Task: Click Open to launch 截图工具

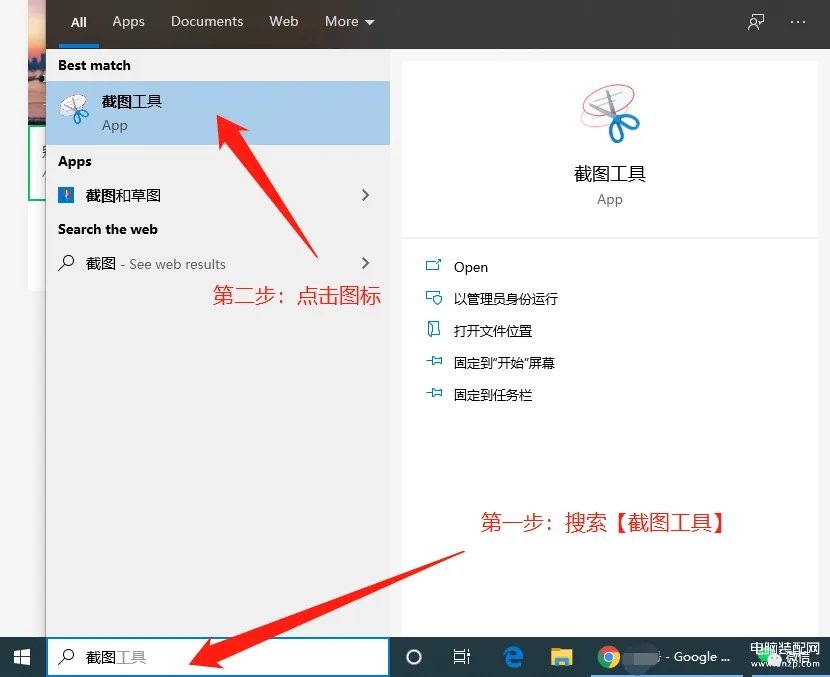Action: [471, 266]
